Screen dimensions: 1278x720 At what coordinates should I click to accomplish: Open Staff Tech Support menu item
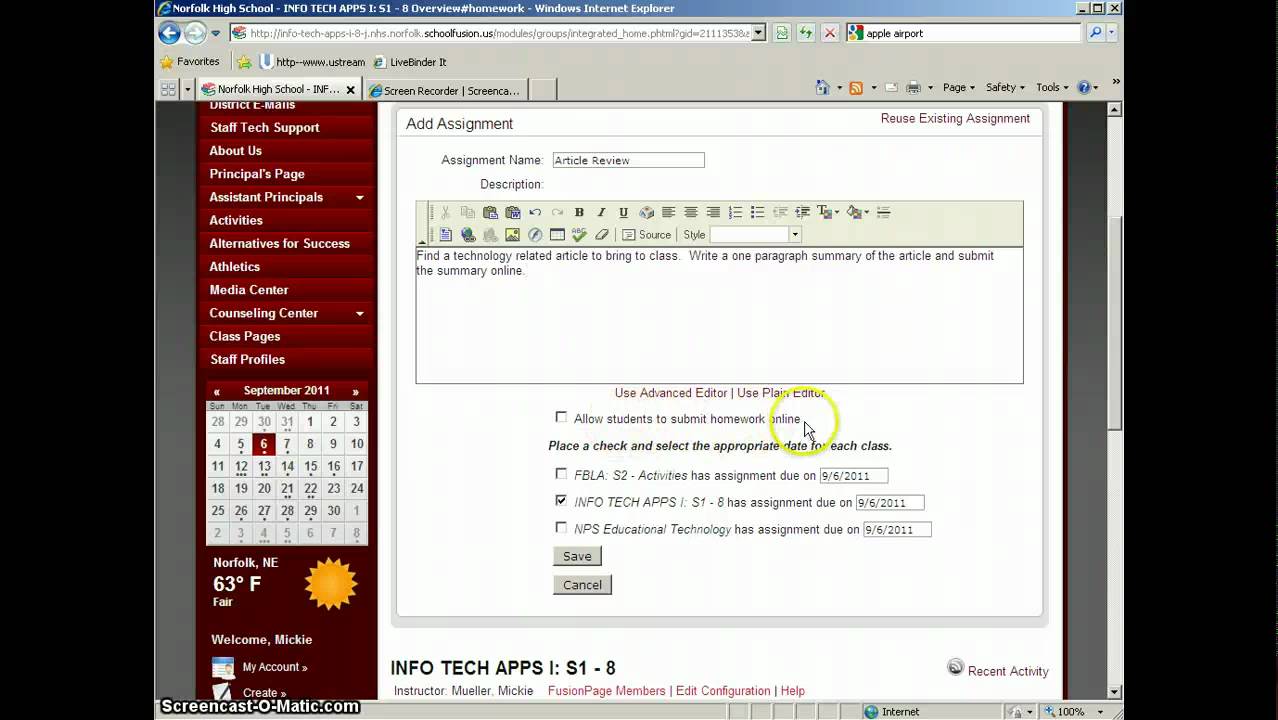[265, 128]
